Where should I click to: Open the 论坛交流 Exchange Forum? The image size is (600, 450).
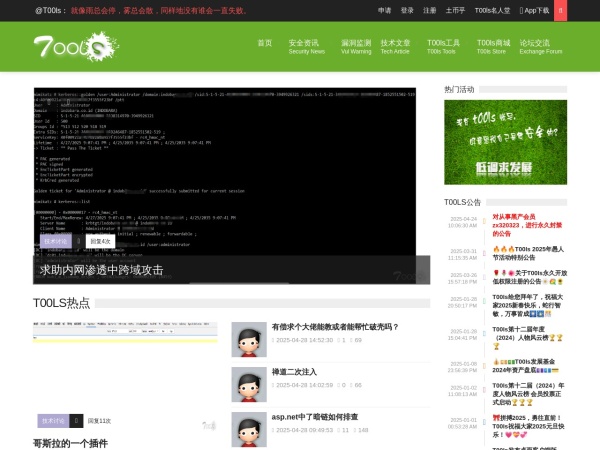(541, 47)
